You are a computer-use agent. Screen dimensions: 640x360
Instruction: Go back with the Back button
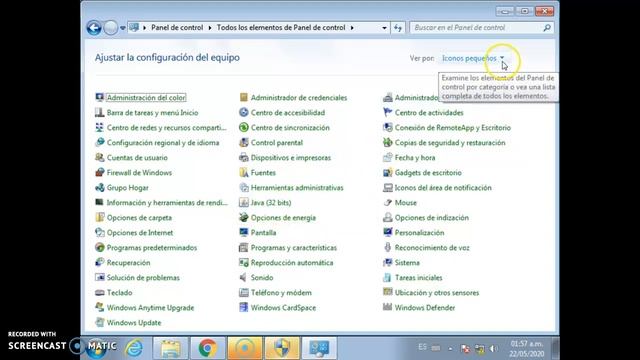94,28
